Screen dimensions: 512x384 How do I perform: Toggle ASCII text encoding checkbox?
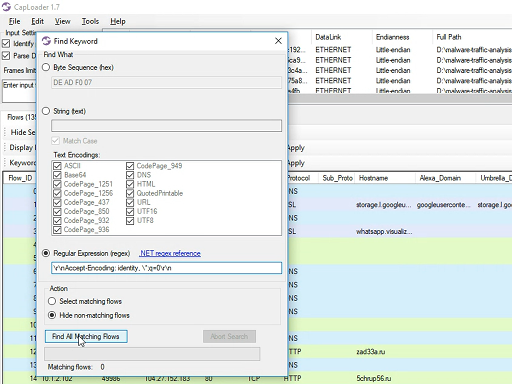click(57, 166)
